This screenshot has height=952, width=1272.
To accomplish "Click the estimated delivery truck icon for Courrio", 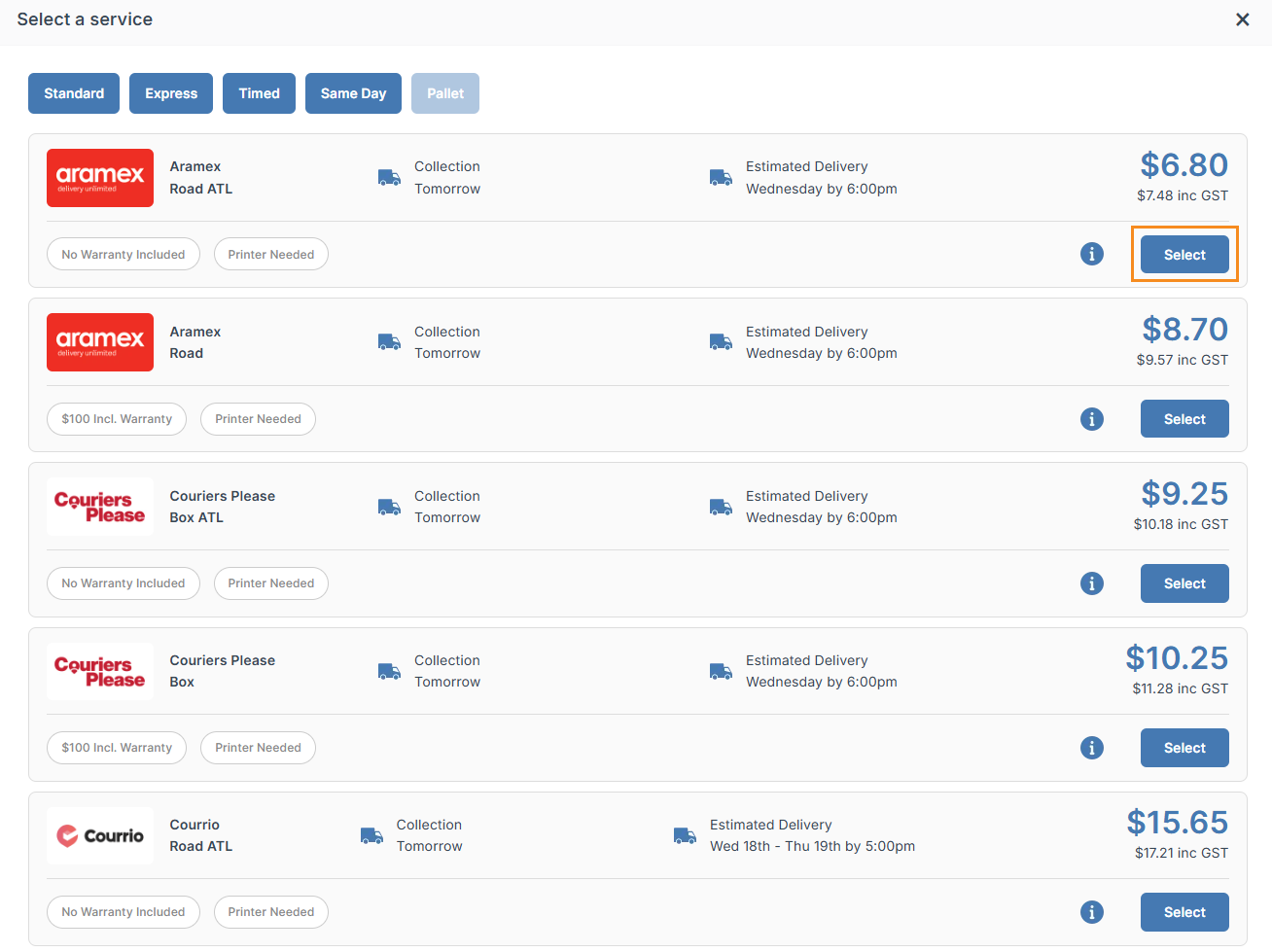I will 685,835.
